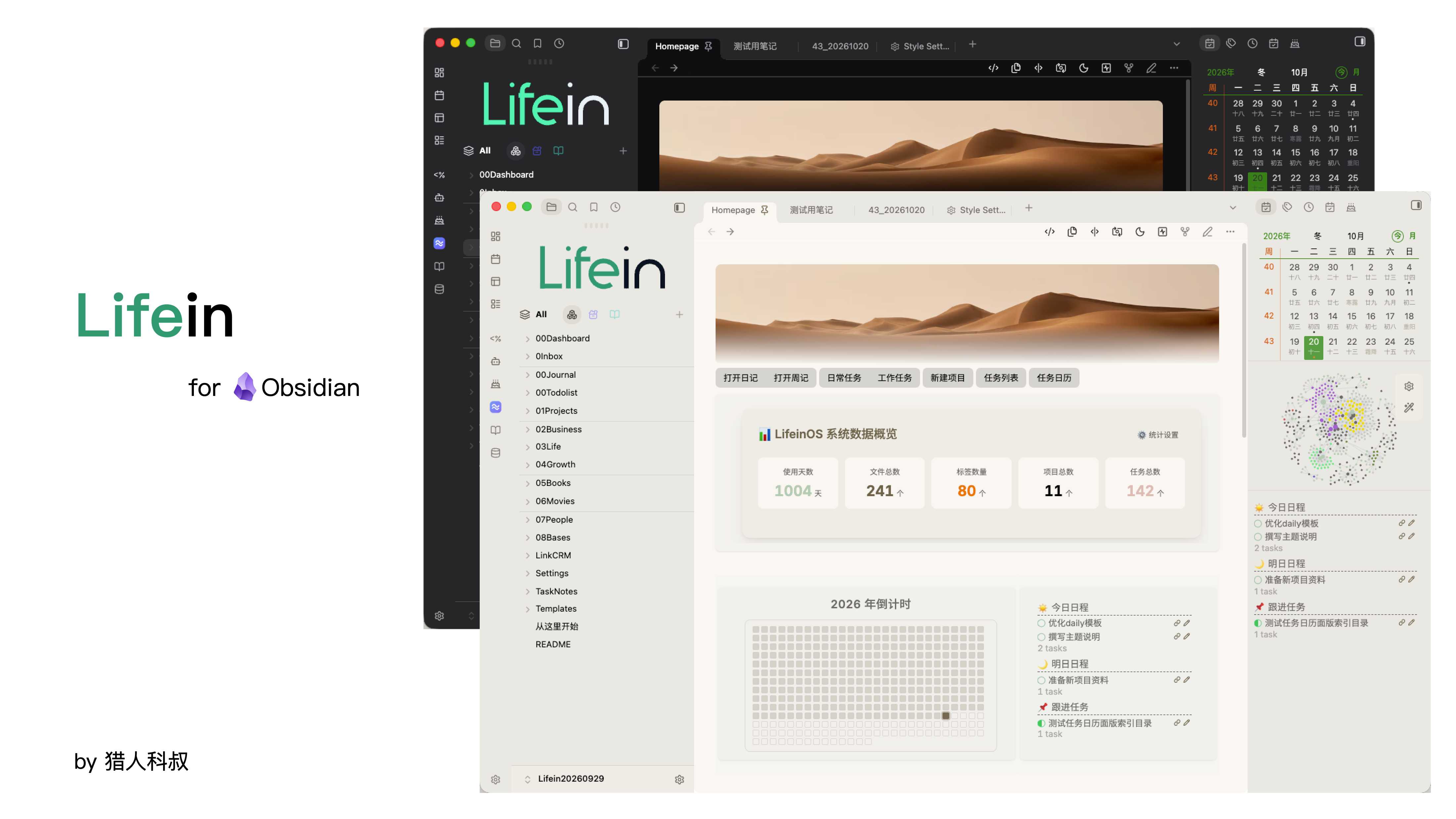Toggle dark mode moon icon in front window
The width and height of the screenshot is (1456, 819).
tap(1139, 232)
